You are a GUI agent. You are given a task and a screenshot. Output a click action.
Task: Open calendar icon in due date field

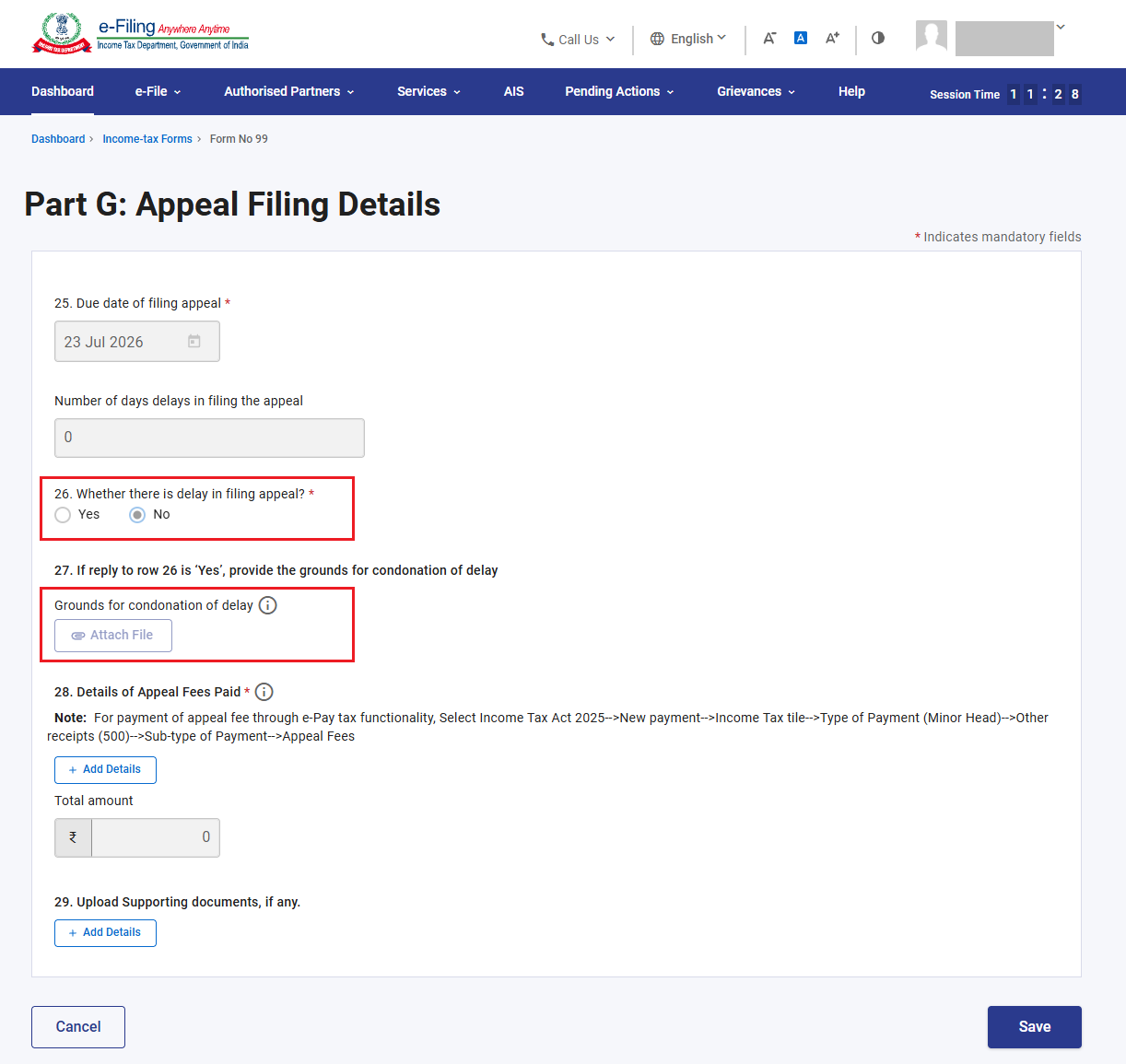coord(194,342)
